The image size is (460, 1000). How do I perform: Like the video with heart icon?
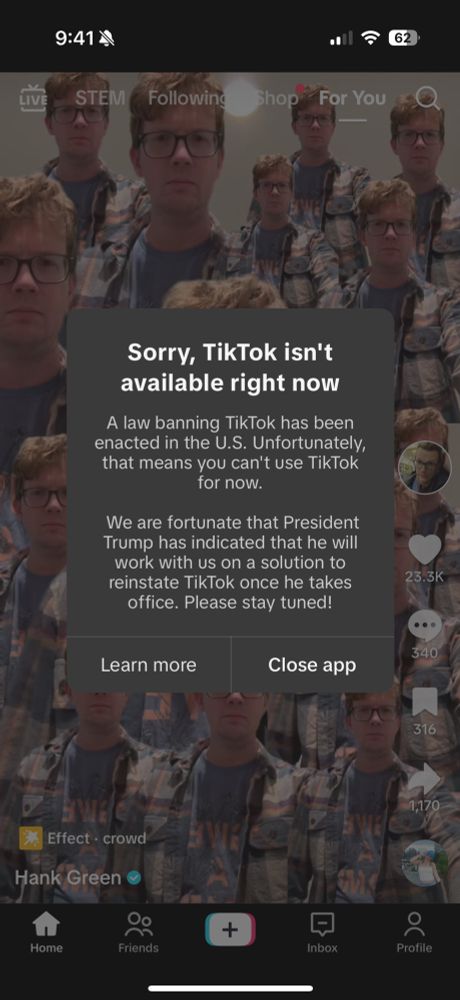424,549
